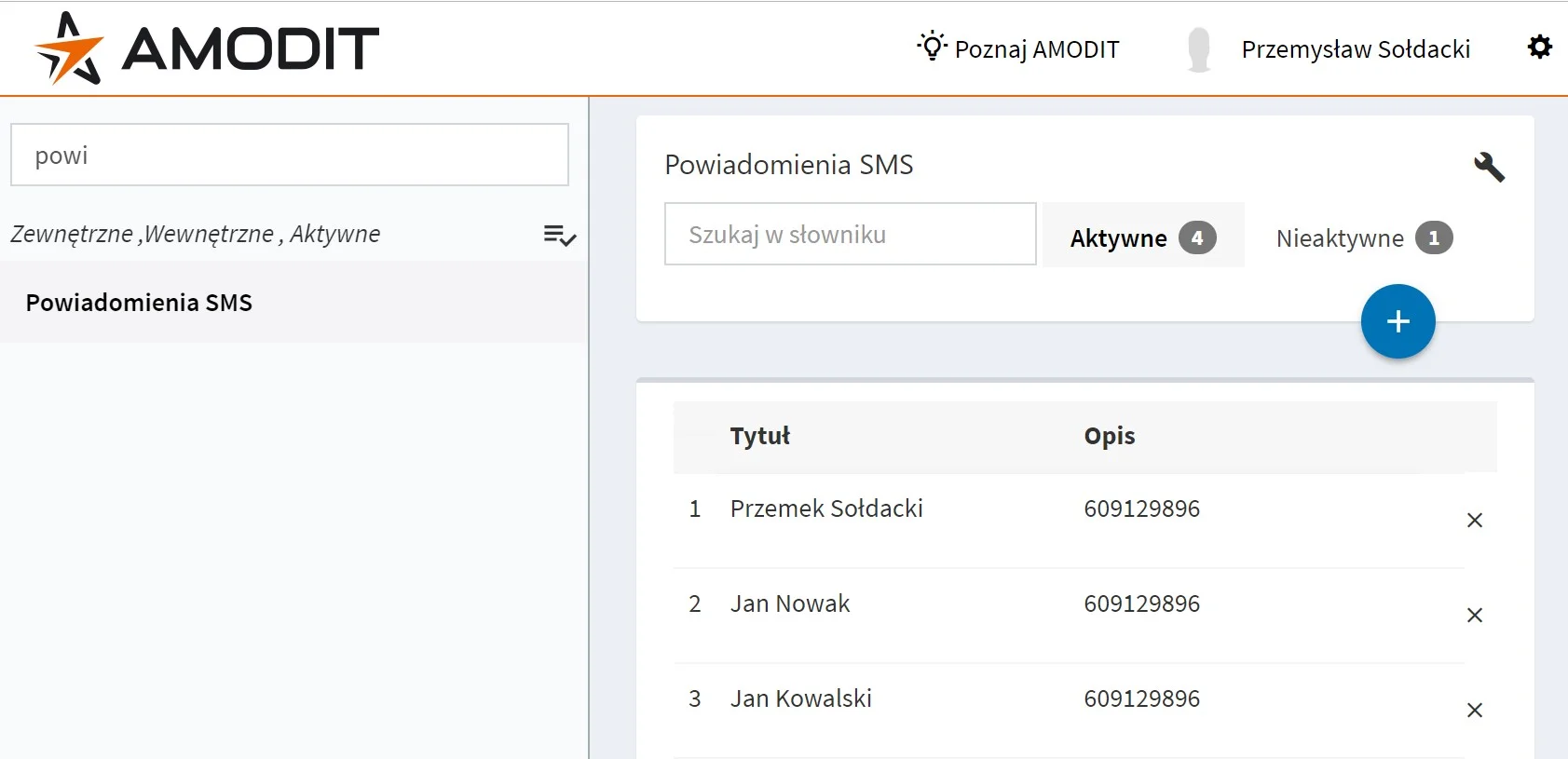The height and width of the screenshot is (759, 1568).
Task: Click the Powiadomienia SMS panel heading
Action: coord(789,165)
